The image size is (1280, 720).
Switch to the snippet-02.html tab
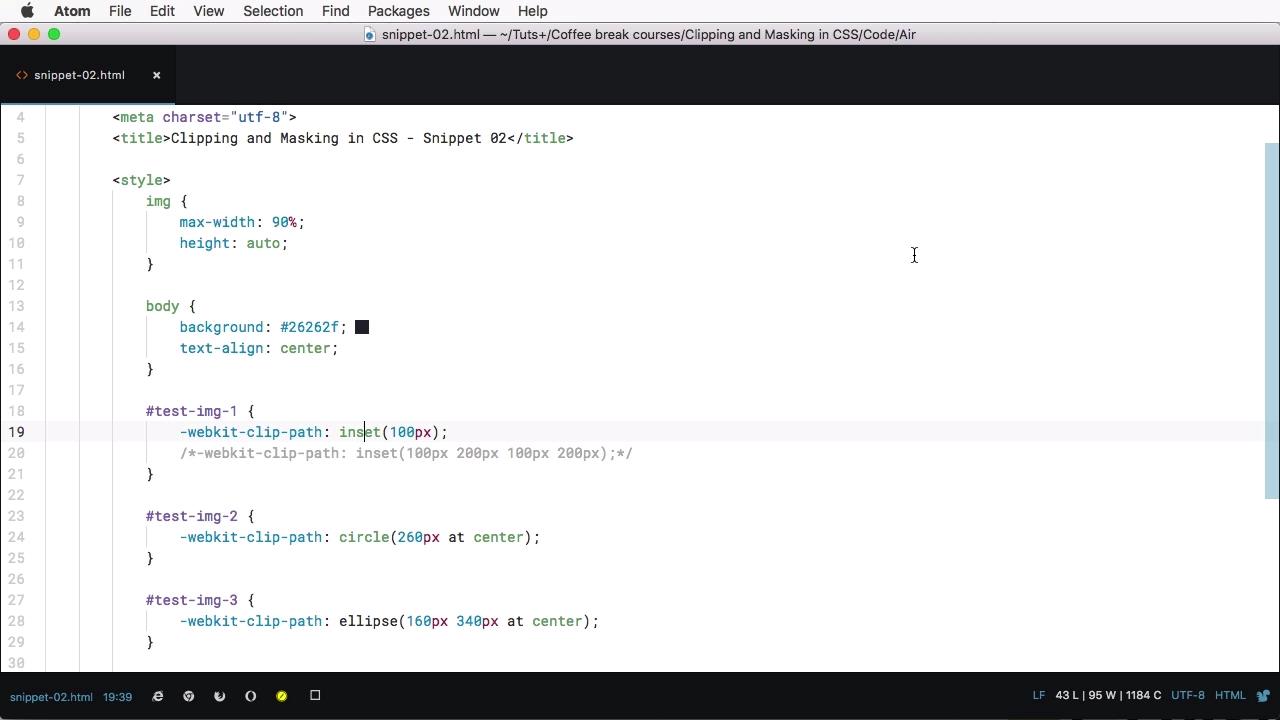point(87,75)
